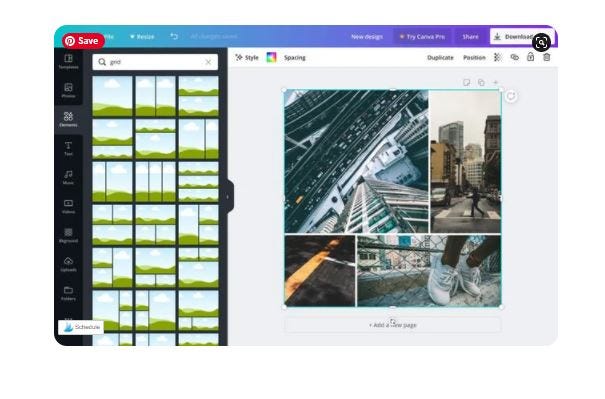This screenshot has width=605, height=399.
Task: Open the Style option in toolbar
Action: coord(247,57)
